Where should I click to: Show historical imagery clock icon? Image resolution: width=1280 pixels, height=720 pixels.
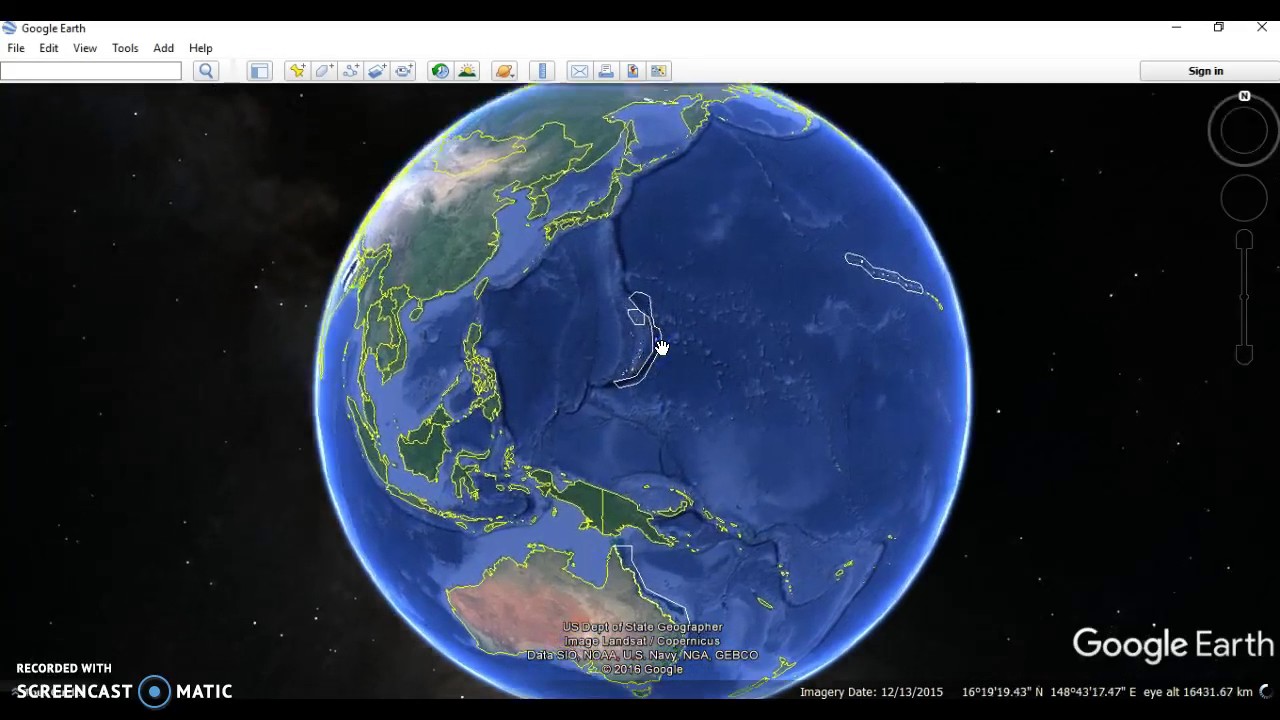tap(440, 71)
